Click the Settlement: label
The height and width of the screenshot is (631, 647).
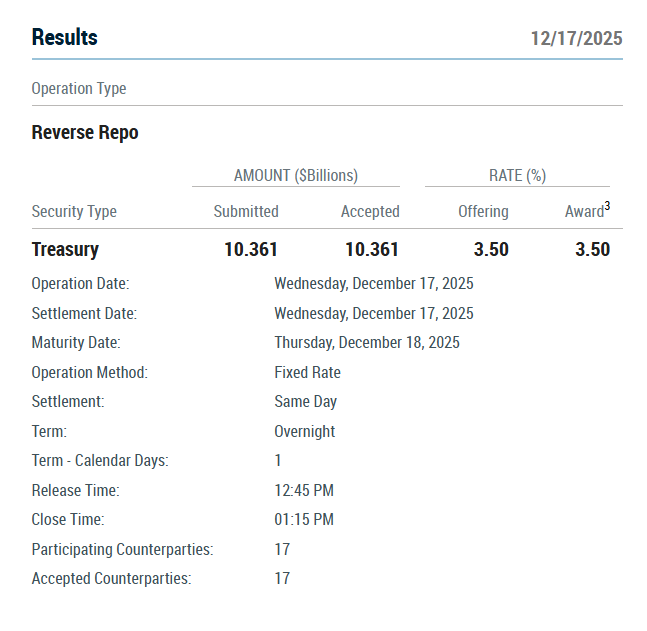coord(68,402)
